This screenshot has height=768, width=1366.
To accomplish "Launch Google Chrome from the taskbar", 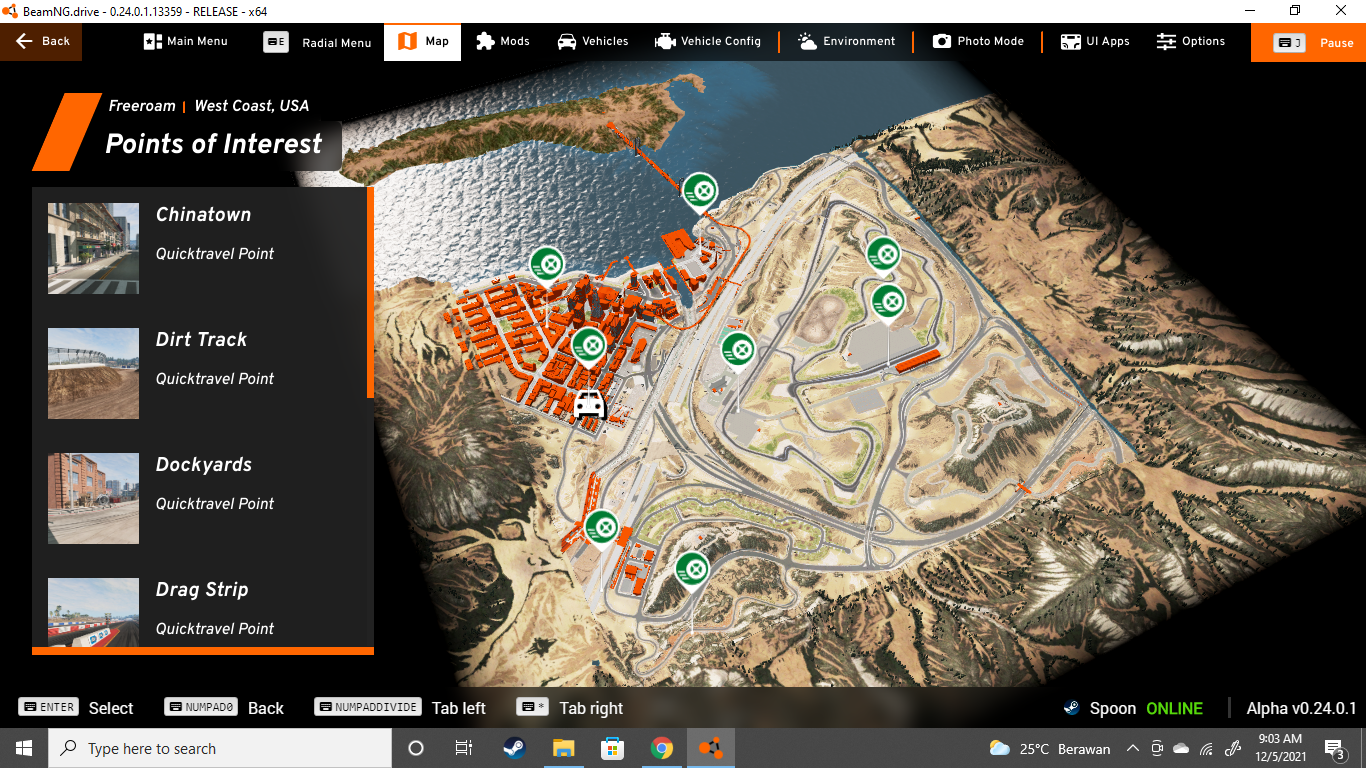I will point(661,748).
